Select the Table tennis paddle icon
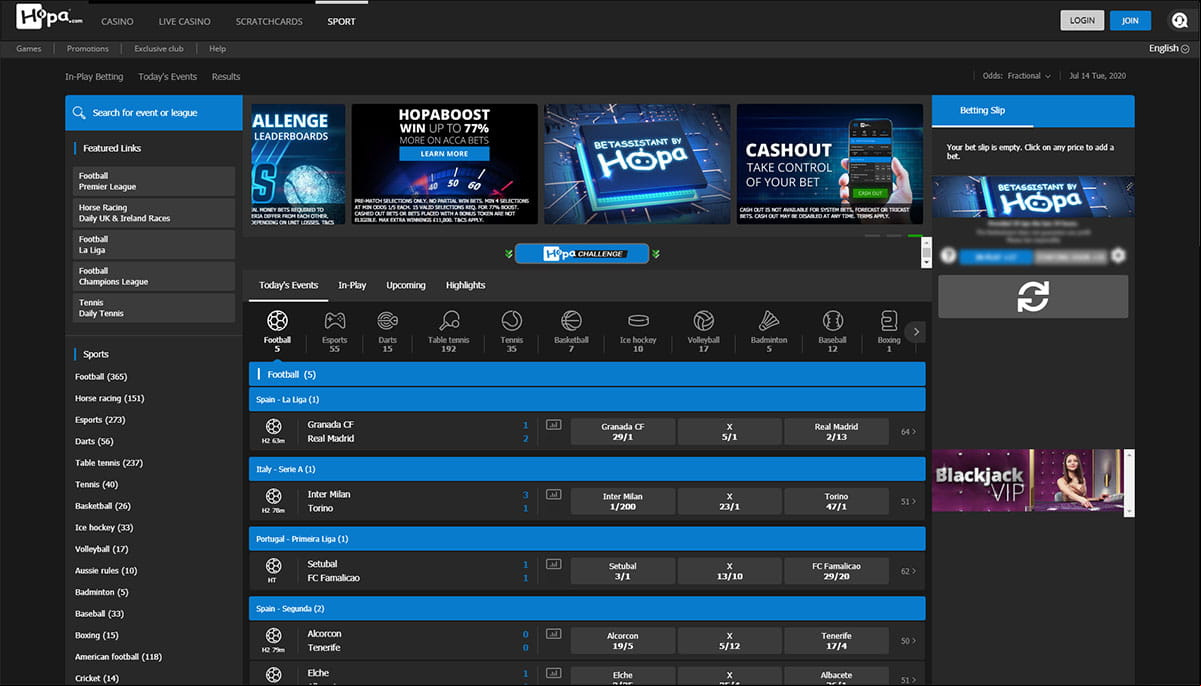Viewport: 1201px width, 686px height. (449, 321)
